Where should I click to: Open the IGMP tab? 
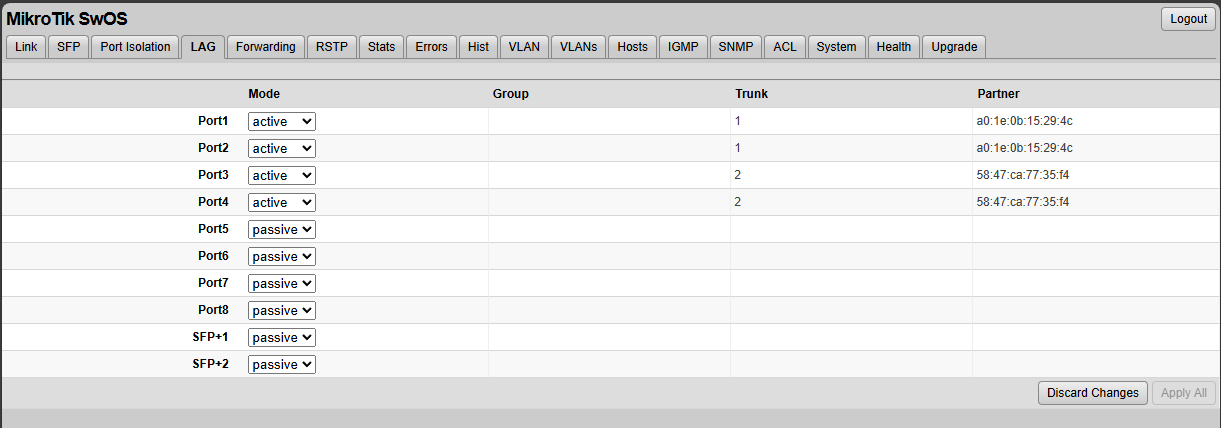click(x=683, y=47)
